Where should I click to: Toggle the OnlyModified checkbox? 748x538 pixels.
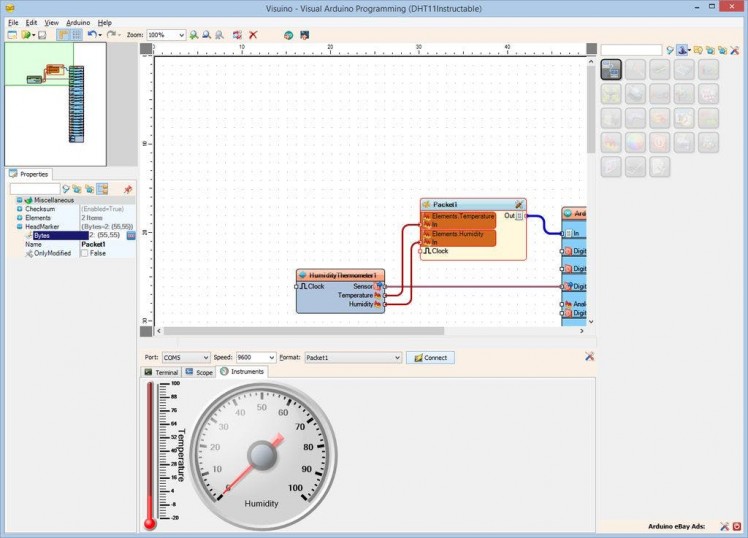[x=84, y=254]
